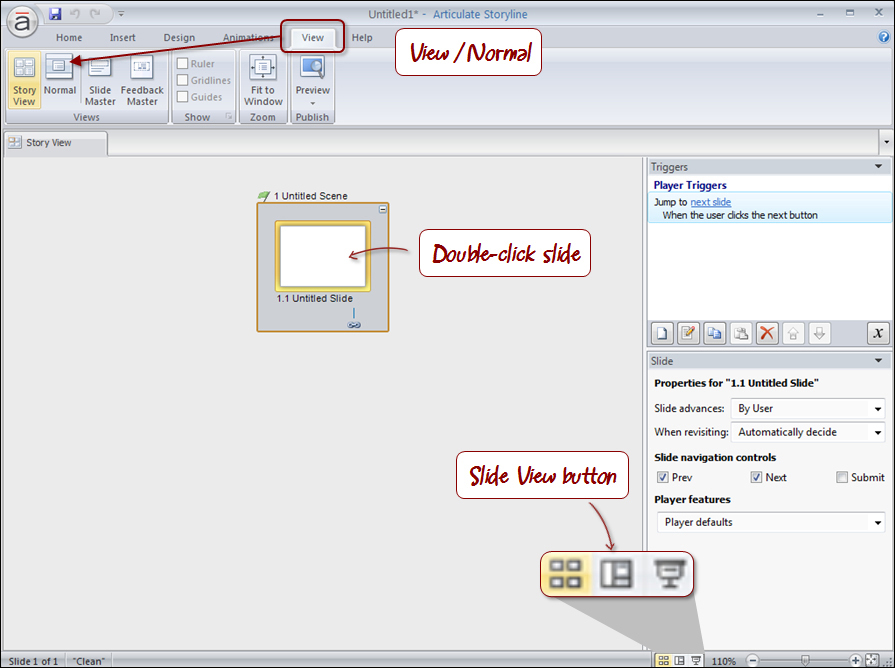The height and width of the screenshot is (668, 895).
Task: Copy the selected trigger
Action: 715,333
